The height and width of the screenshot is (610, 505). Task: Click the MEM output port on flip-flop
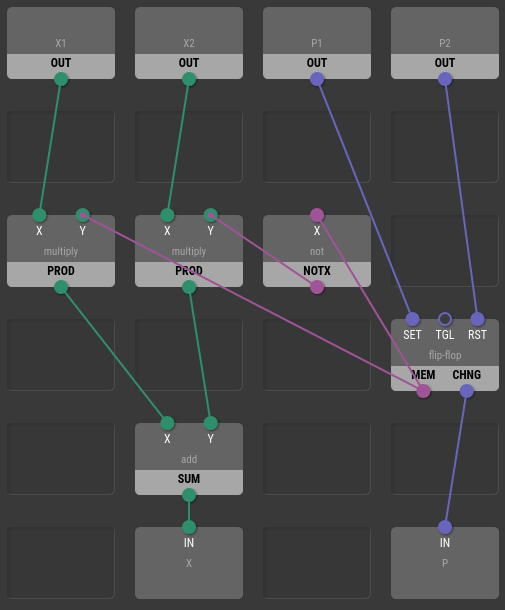tap(423, 391)
